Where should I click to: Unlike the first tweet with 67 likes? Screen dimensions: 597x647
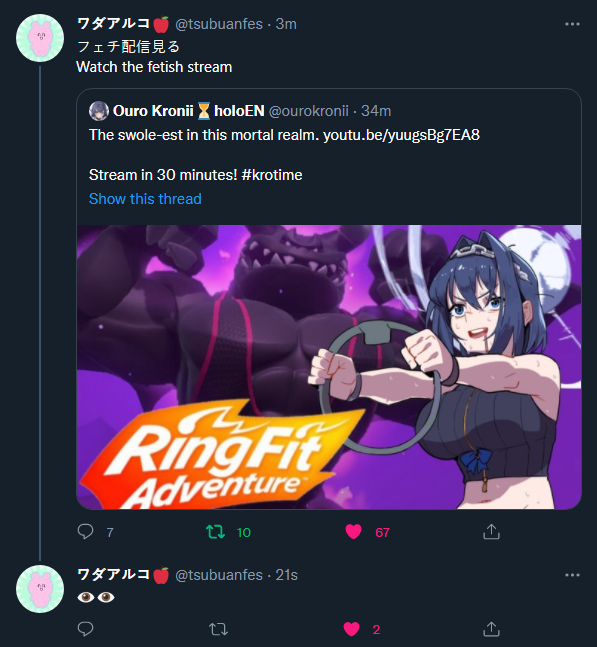353,532
